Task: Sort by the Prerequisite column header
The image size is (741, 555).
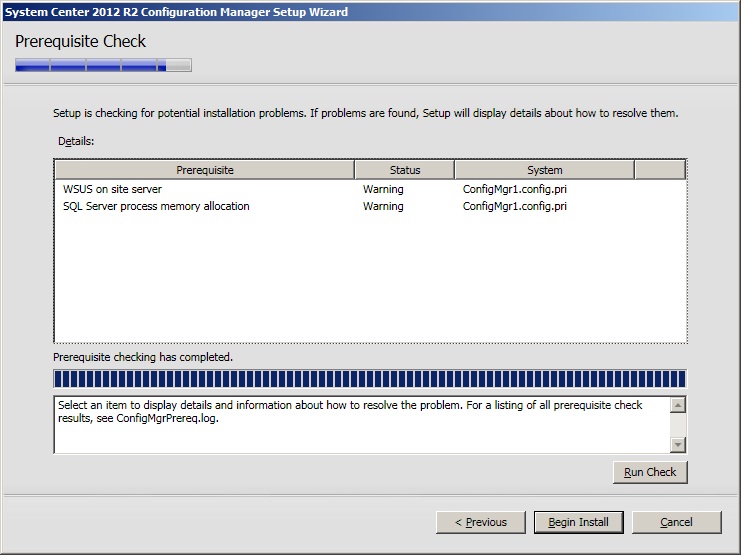Action: pos(204,170)
